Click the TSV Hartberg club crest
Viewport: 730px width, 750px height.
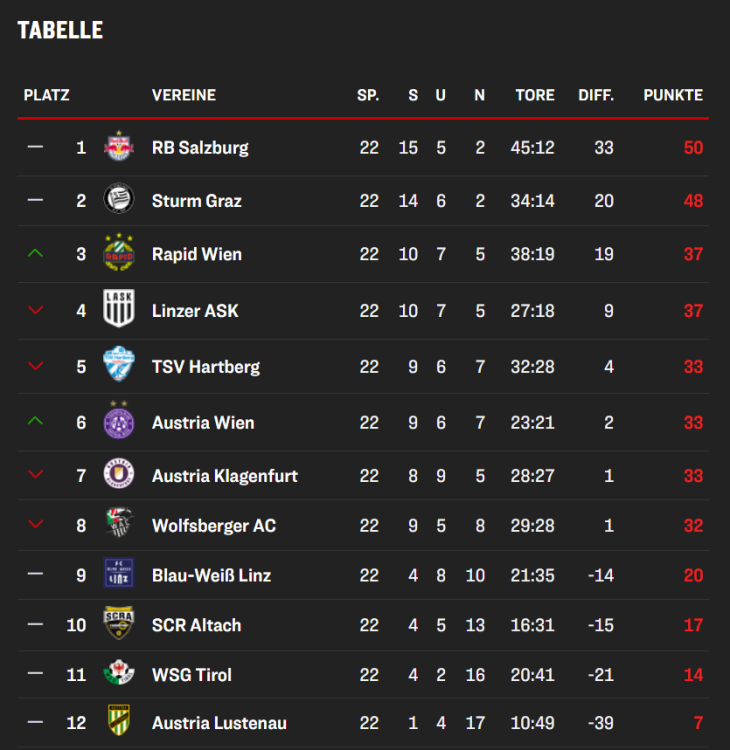[119, 364]
